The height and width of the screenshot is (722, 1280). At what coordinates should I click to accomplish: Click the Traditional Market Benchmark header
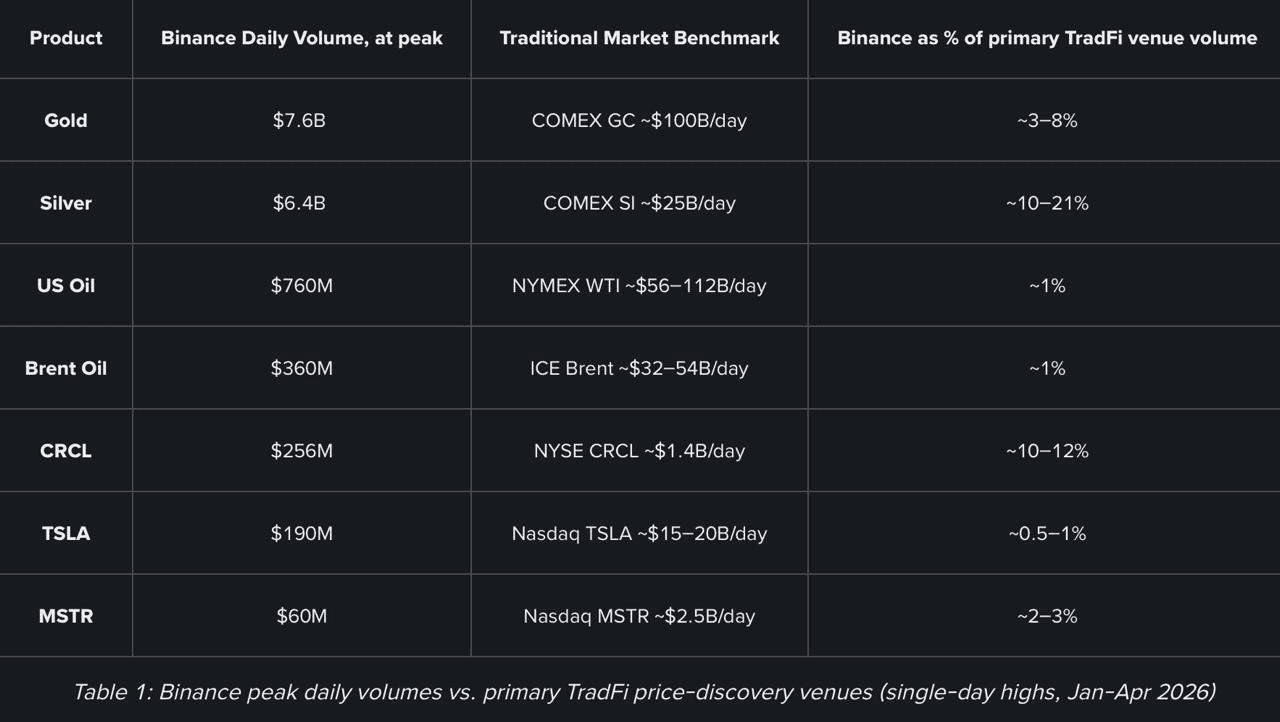(x=639, y=38)
